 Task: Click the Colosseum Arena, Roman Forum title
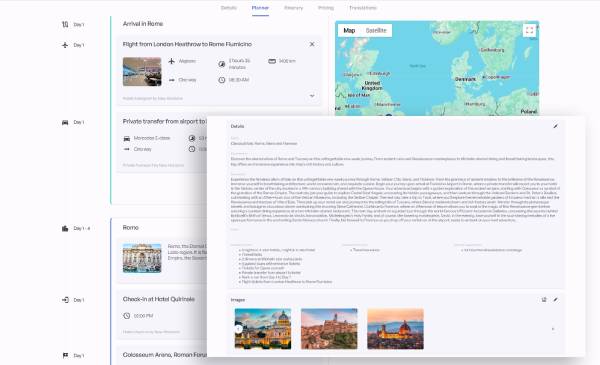point(165,355)
